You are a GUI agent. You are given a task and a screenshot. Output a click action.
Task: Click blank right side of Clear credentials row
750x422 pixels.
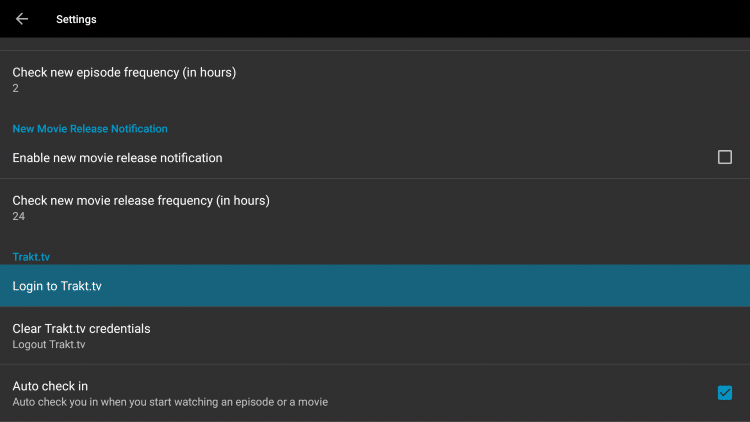tap(500, 336)
